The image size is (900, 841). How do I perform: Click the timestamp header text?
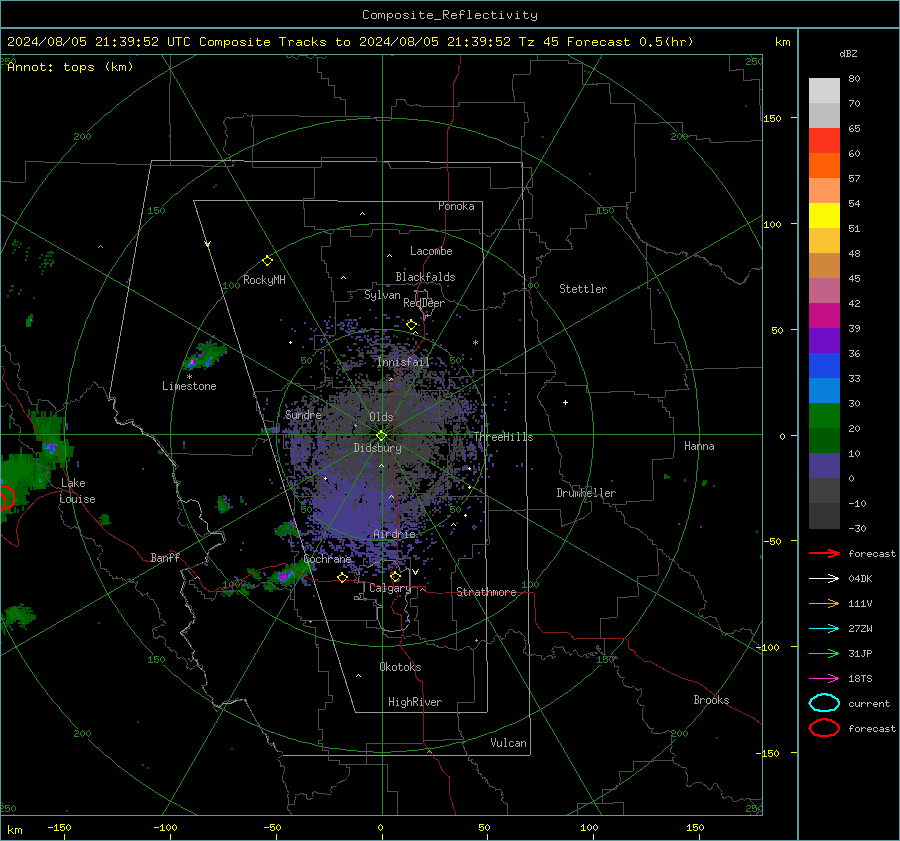click(350, 42)
